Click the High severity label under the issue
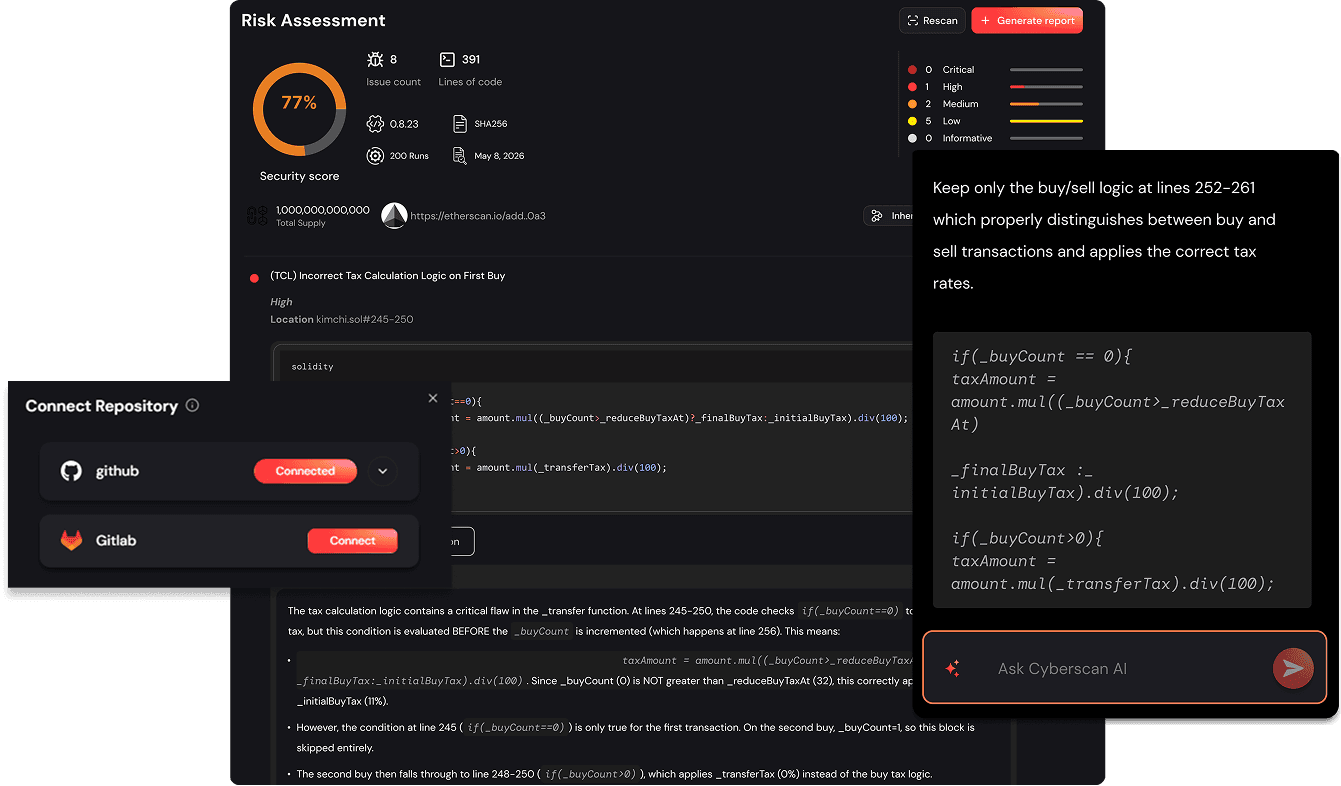1341x786 pixels. (x=281, y=302)
